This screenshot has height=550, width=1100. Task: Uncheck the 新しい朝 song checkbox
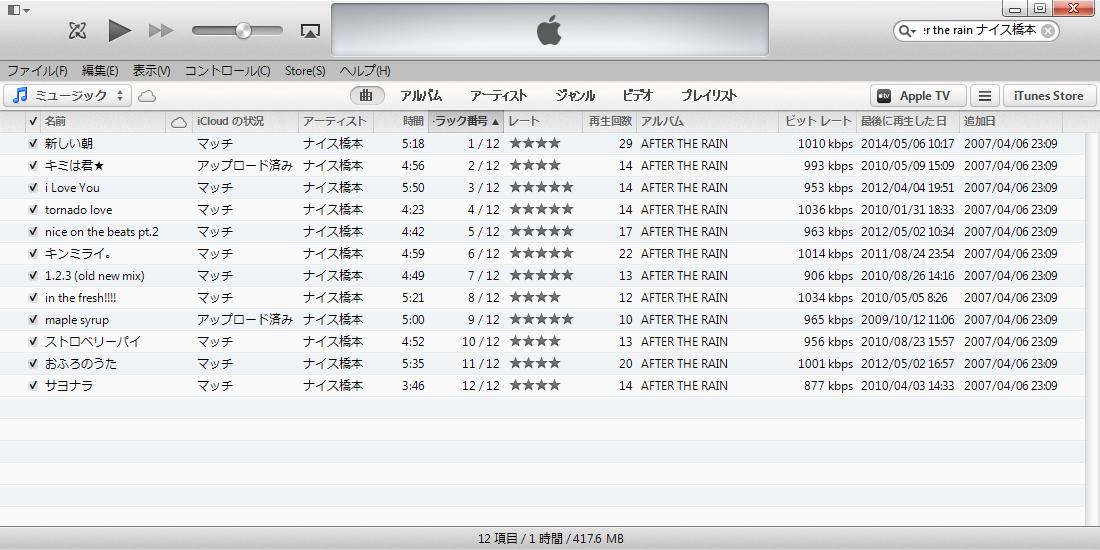pos(33,144)
